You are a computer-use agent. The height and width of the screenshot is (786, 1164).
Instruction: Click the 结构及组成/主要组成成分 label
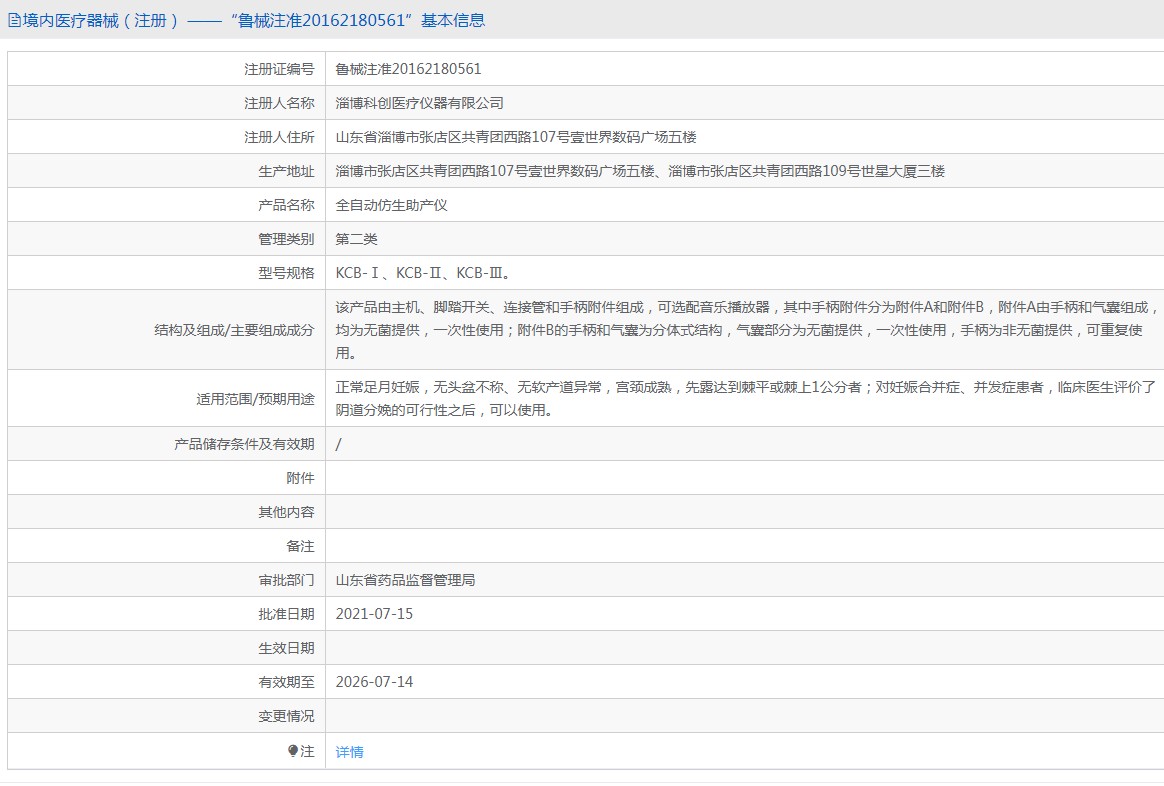coord(235,330)
